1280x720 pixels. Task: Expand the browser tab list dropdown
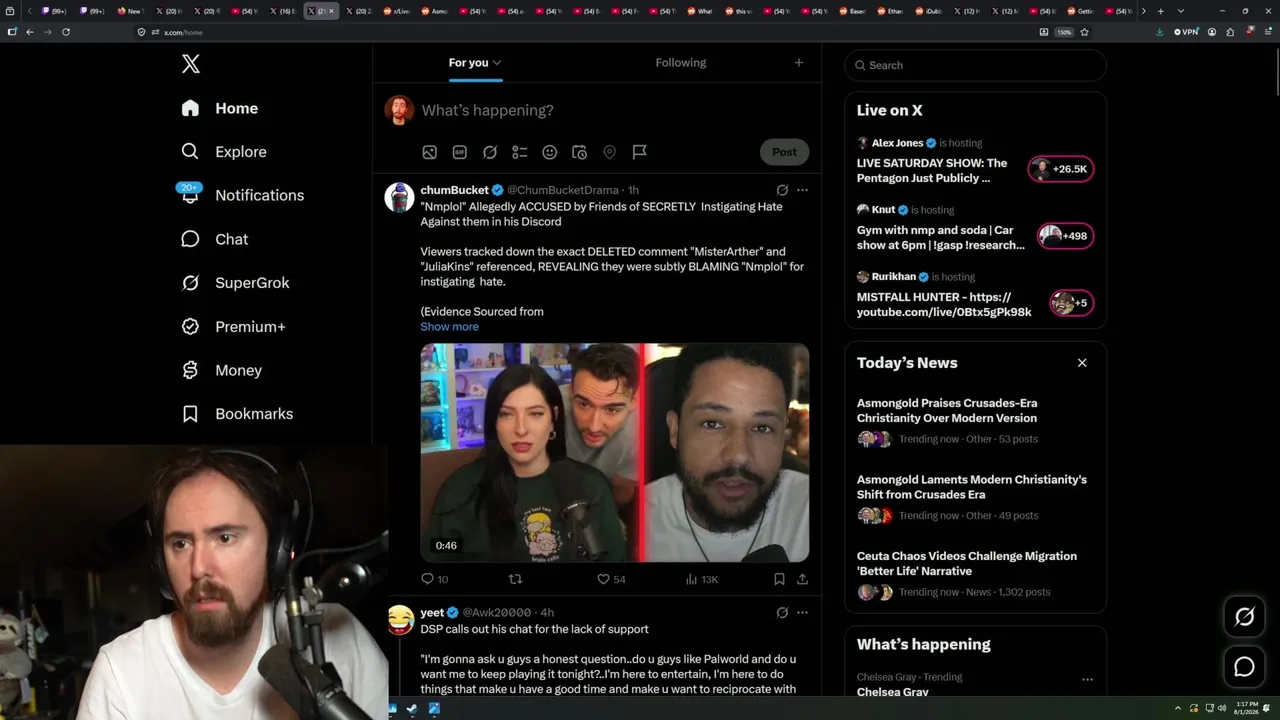(1181, 11)
